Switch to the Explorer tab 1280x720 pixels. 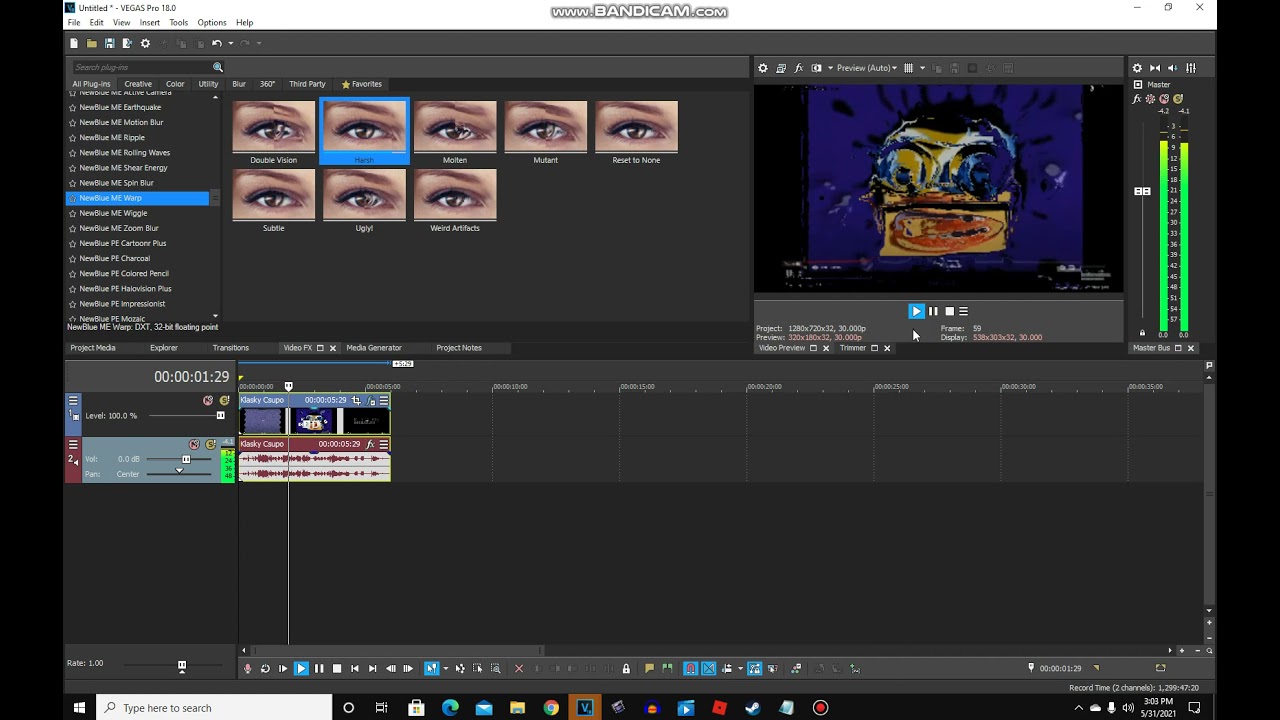164,348
